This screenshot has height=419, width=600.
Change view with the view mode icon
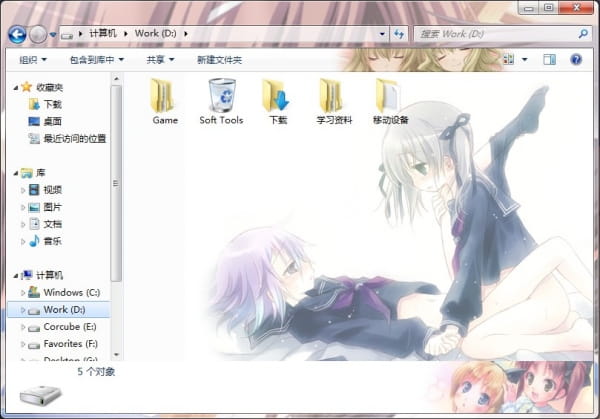click(509, 59)
